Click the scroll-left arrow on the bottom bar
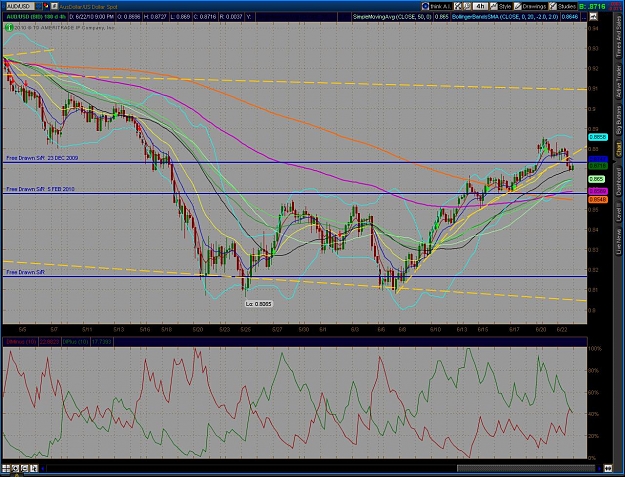625x477 pixels. point(43,468)
